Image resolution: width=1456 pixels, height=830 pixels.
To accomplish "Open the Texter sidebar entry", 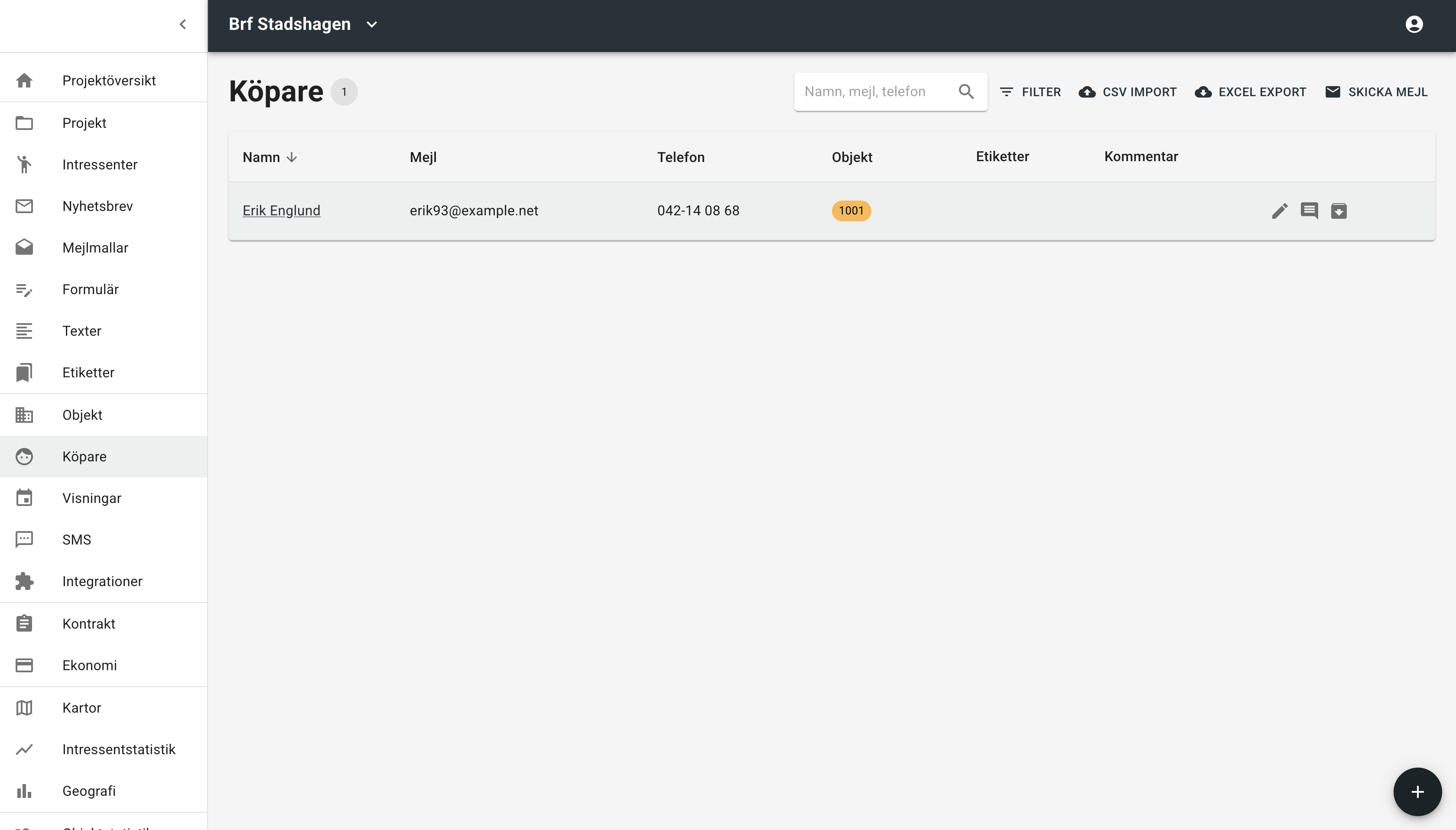I will 104,331.
